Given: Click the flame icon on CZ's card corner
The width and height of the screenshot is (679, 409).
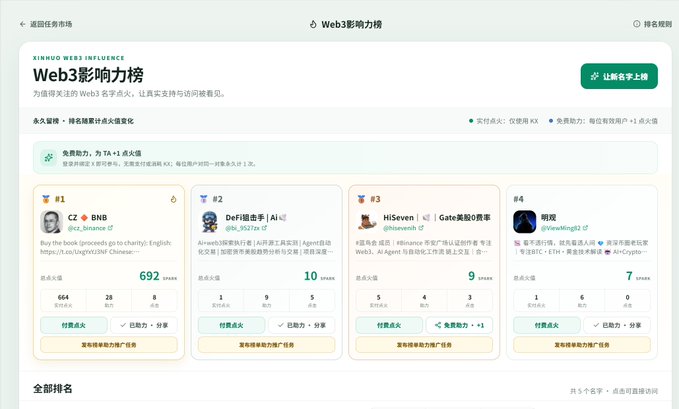Looking at the screenshot, I should pos(173,199).
